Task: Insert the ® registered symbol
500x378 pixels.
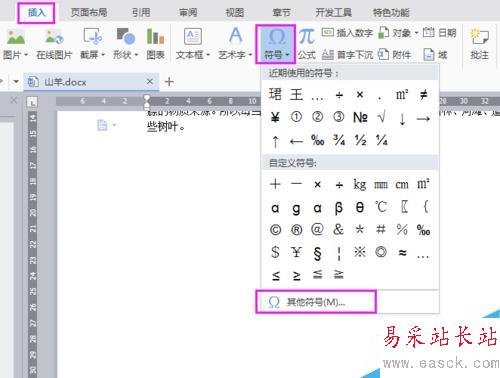Action: coord(297,230)
